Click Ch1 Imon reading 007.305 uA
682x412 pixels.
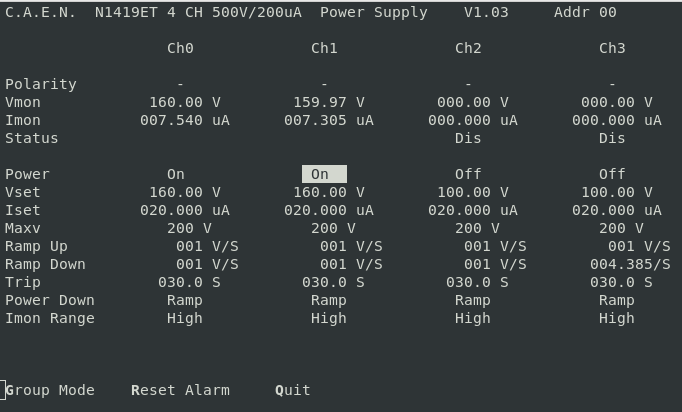click(x=329, y=120)
